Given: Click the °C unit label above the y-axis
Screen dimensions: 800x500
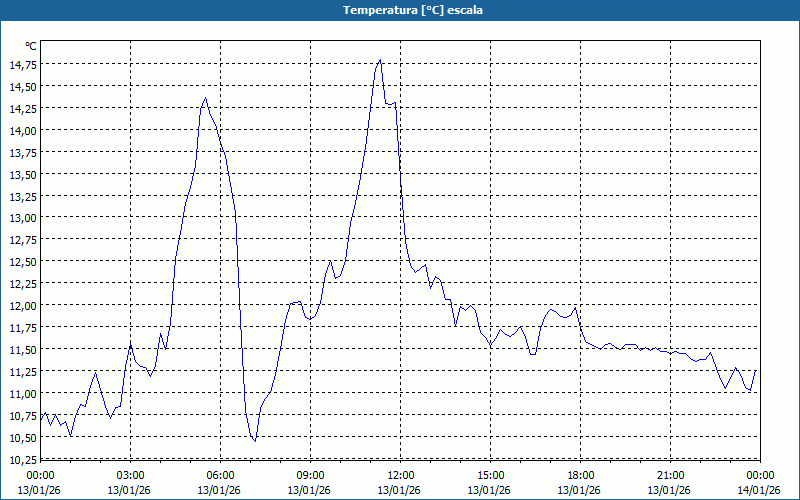Looking at the screenshot, I should pos(30,46).
